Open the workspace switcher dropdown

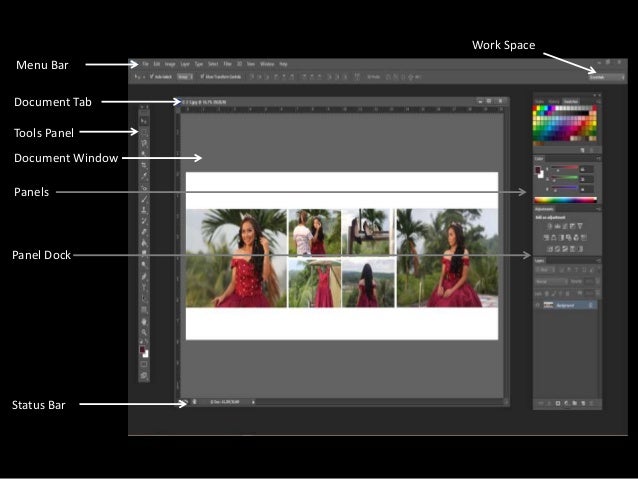coord(606,77)
